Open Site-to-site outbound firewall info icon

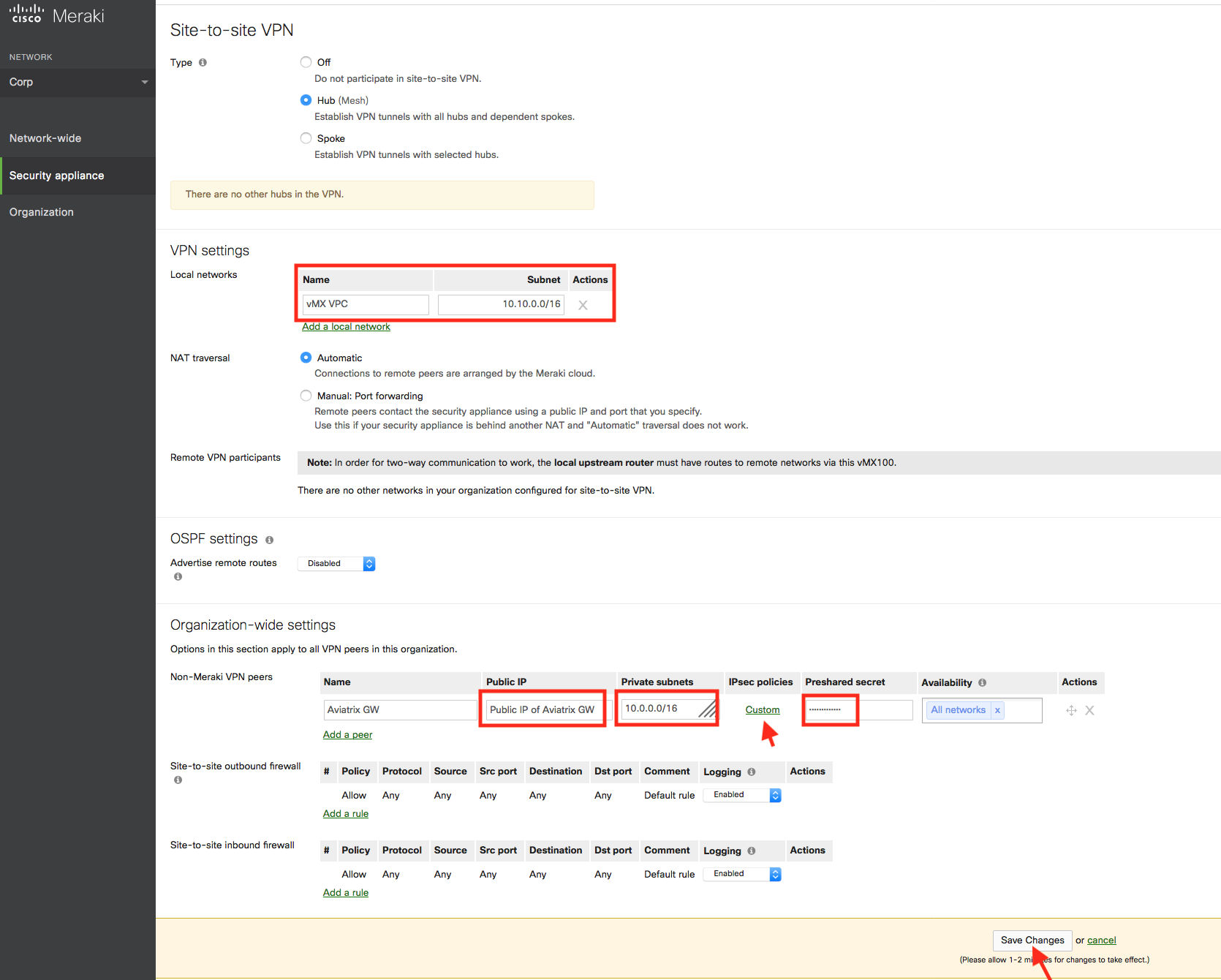click(178, 780)
